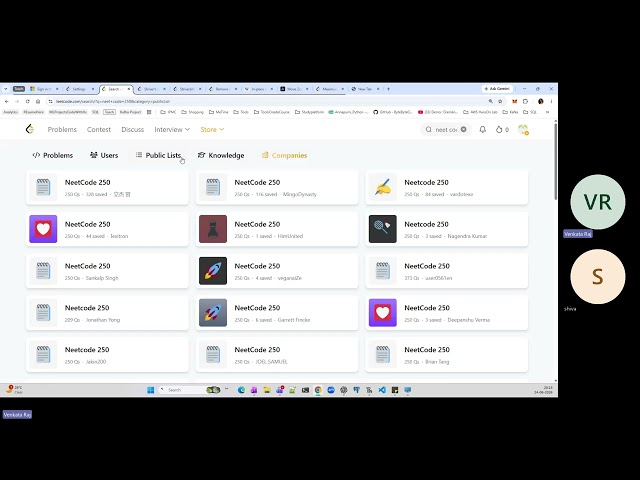Open the Windows Start menu

click(x=150, y=390)
